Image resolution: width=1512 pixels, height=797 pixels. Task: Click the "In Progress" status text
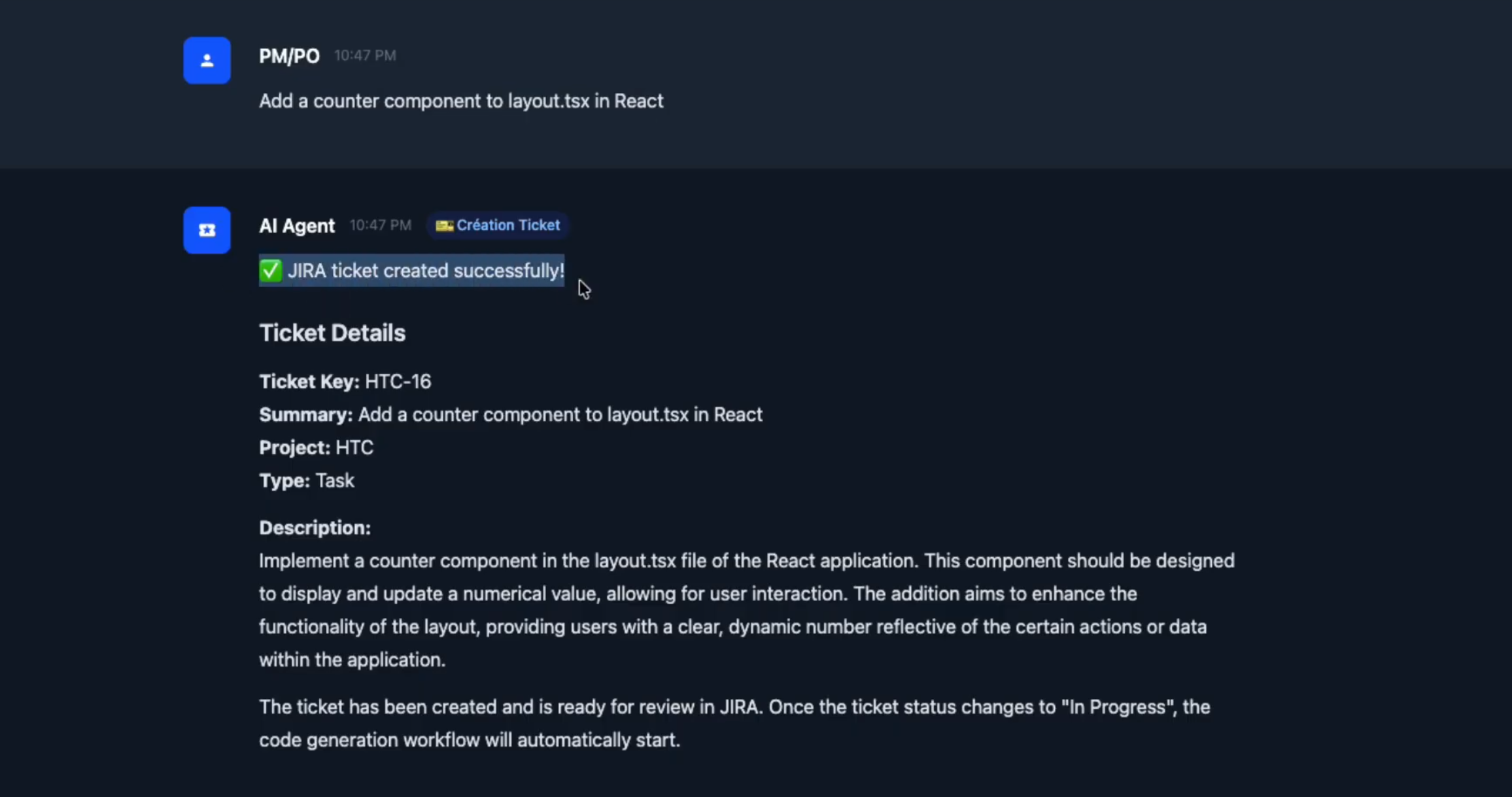[x=1118, y=707]
